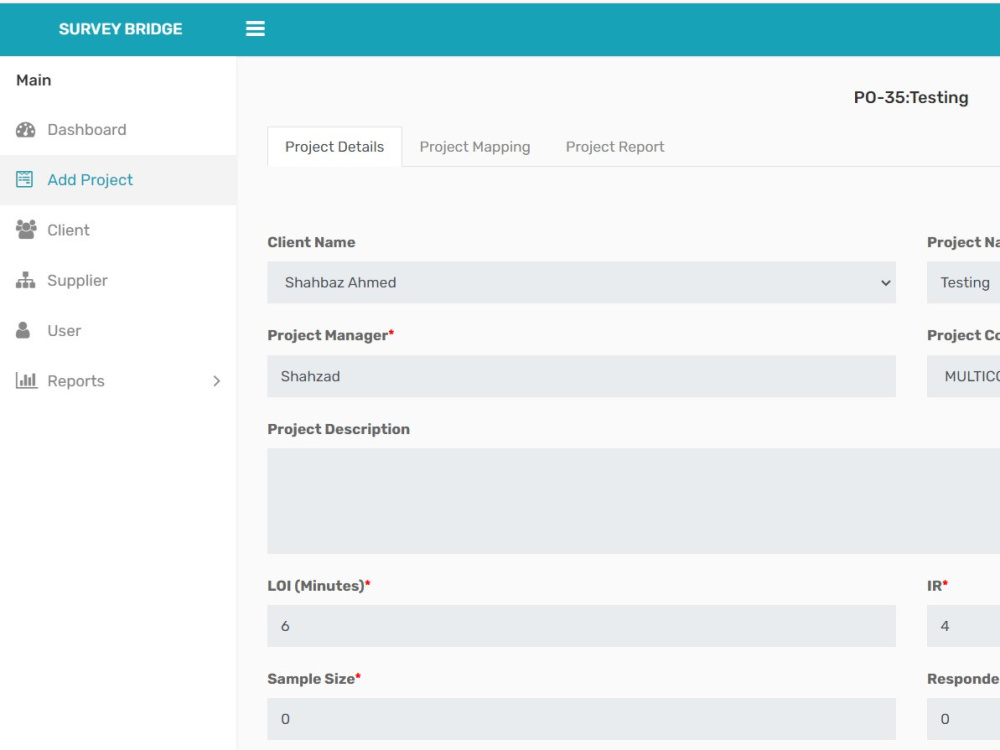Screen dimensions: 1000x750
Task: Click the Supplier hierarchy icon
Action: pos(26,280)
